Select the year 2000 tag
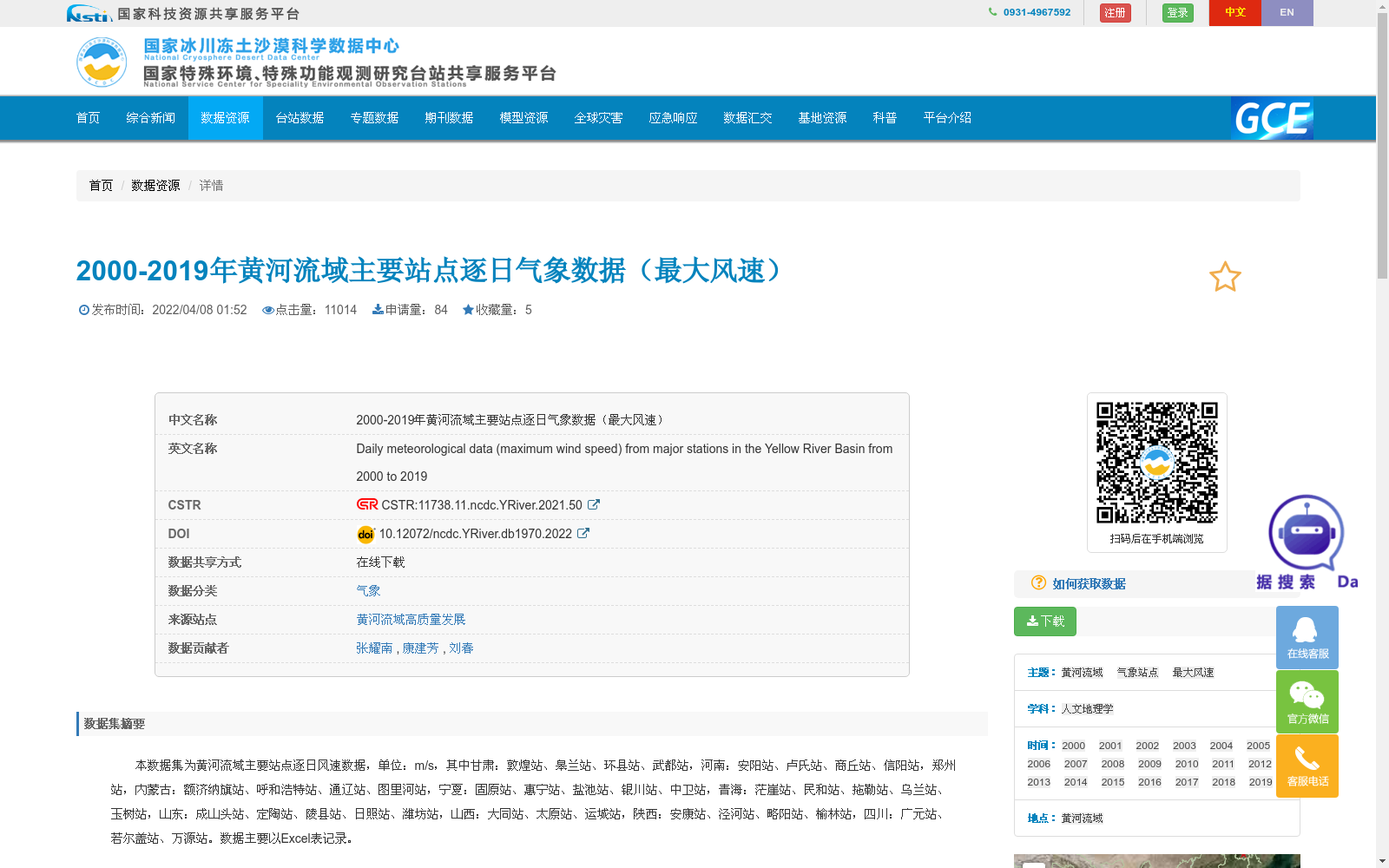This screenshot has height=868, width=1389. [1073, 746]
